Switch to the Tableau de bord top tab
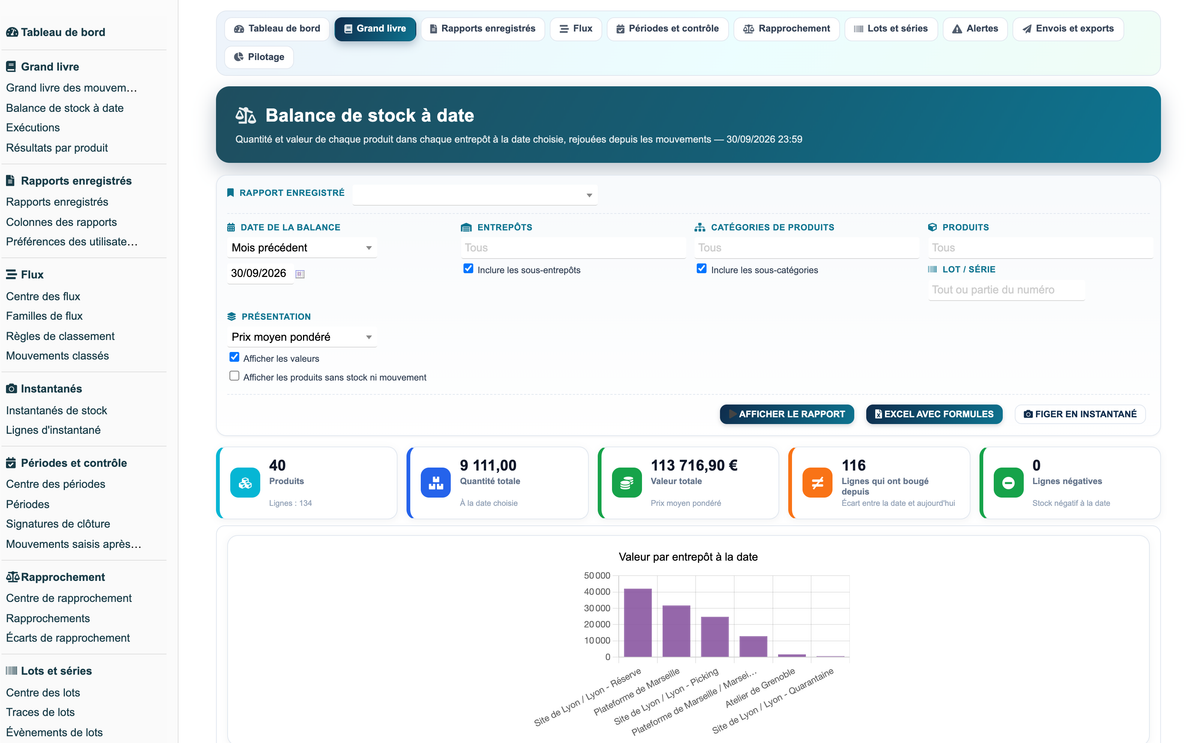The image size is (1200, 743). [277, 29]
